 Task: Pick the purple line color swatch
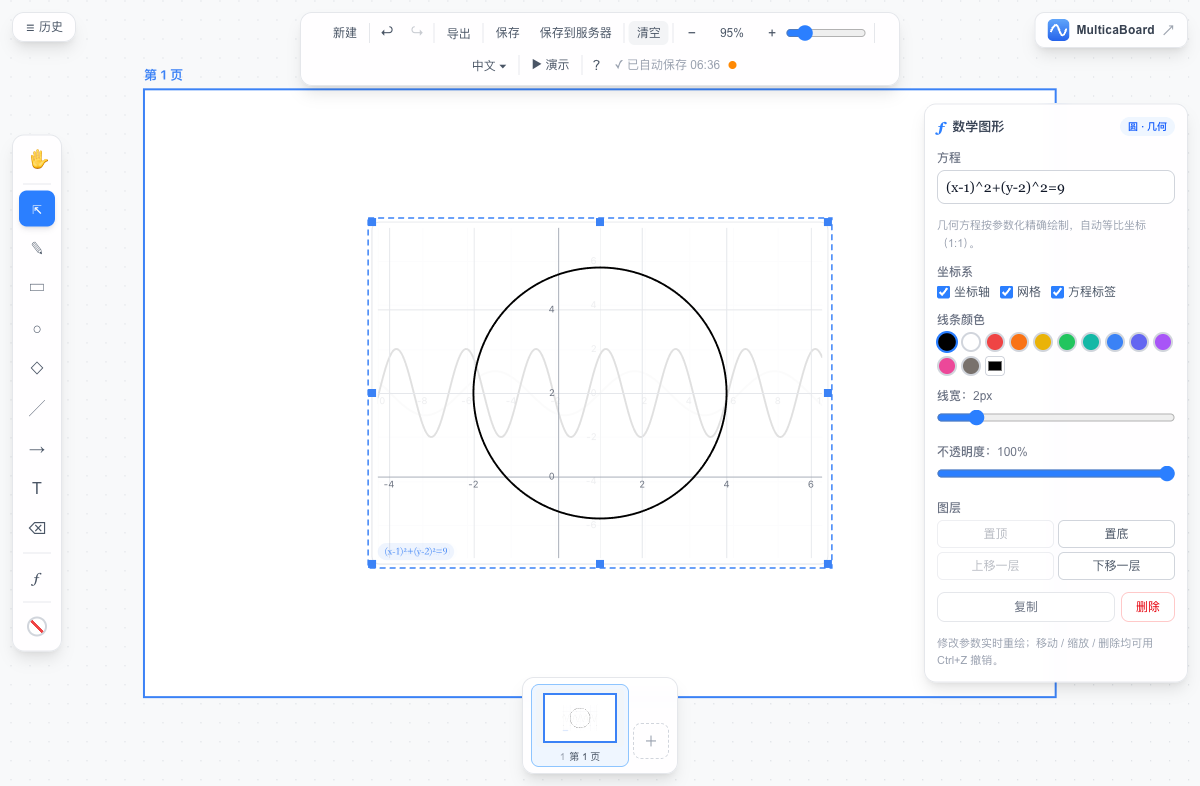click(1163, 342)
